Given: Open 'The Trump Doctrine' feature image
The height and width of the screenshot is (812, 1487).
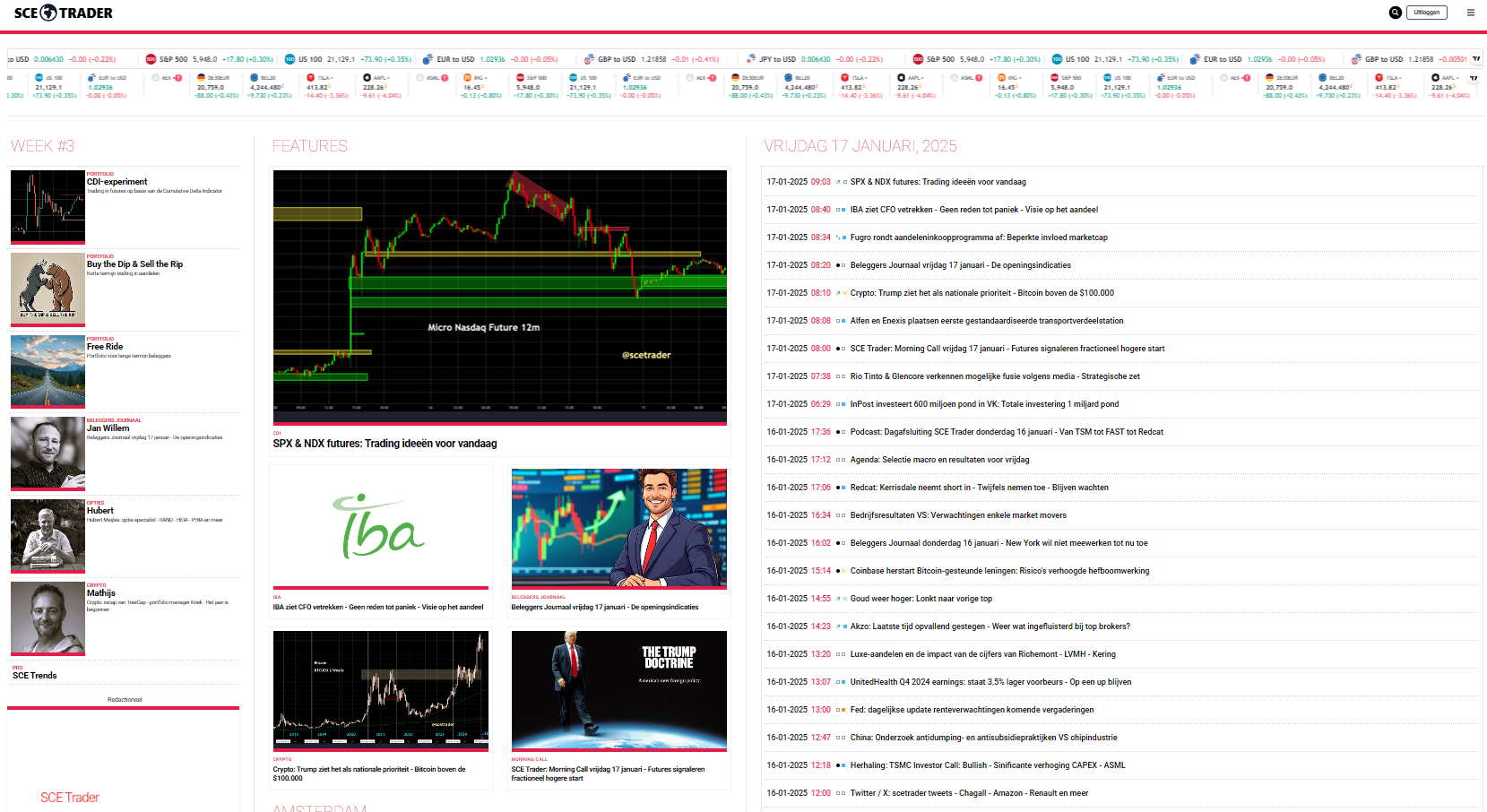Looking at the screenshot, I should tap(619, 690).
